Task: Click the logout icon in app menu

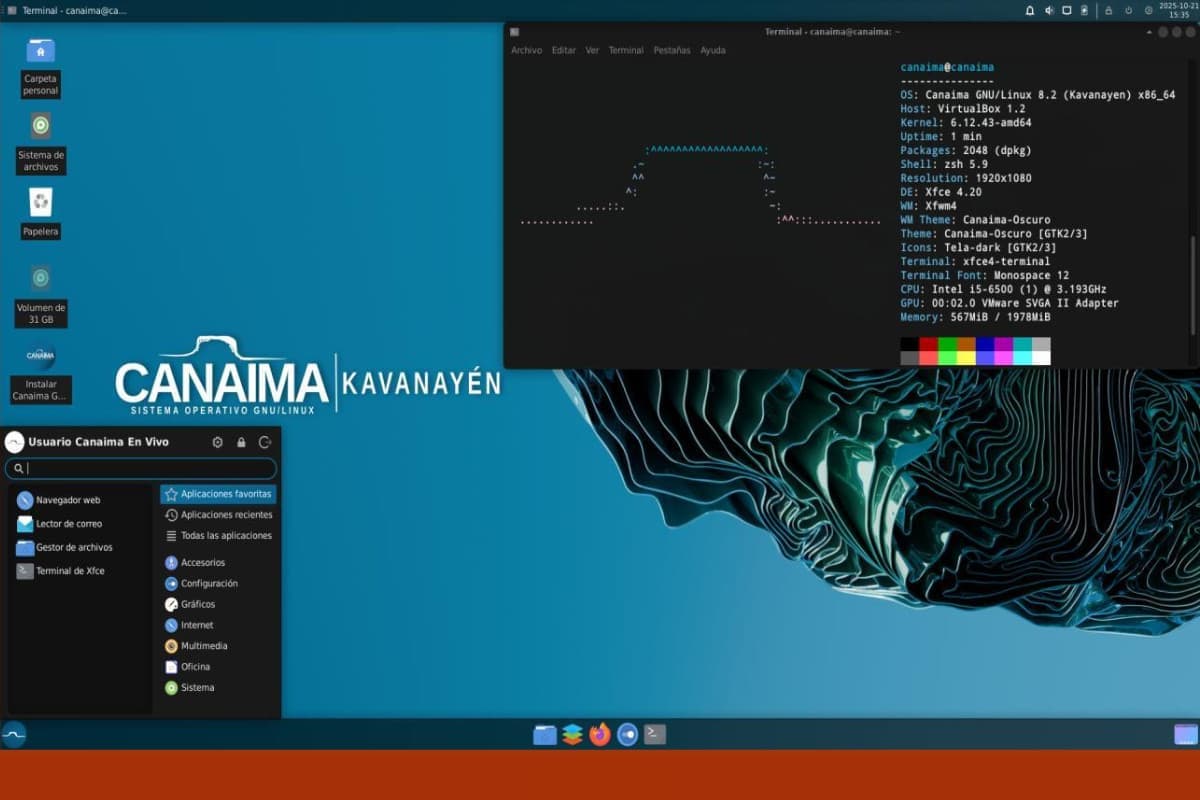Action: click(x=265, y=442)
